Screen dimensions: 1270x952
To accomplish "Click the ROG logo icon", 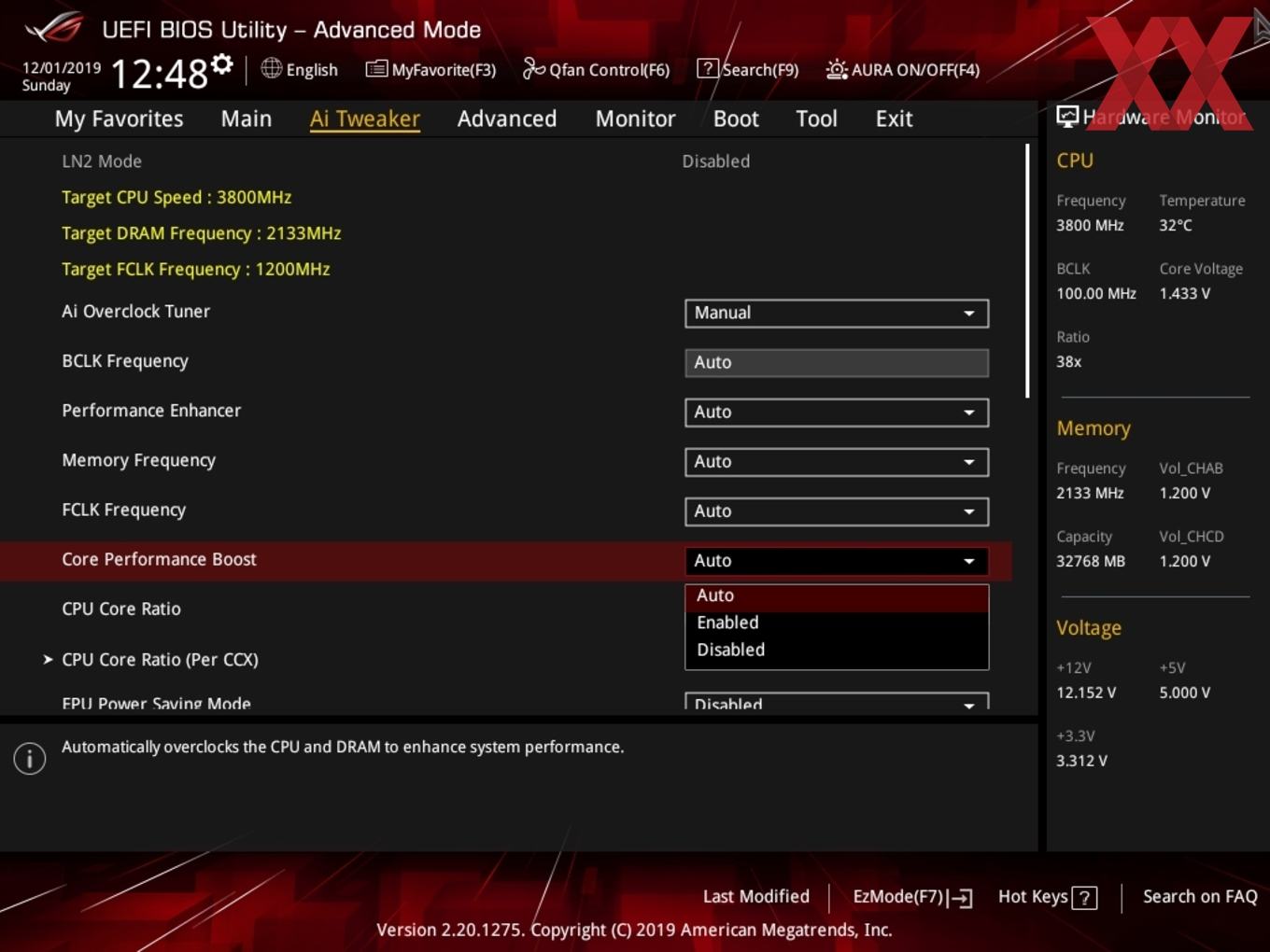I will 53,27.
